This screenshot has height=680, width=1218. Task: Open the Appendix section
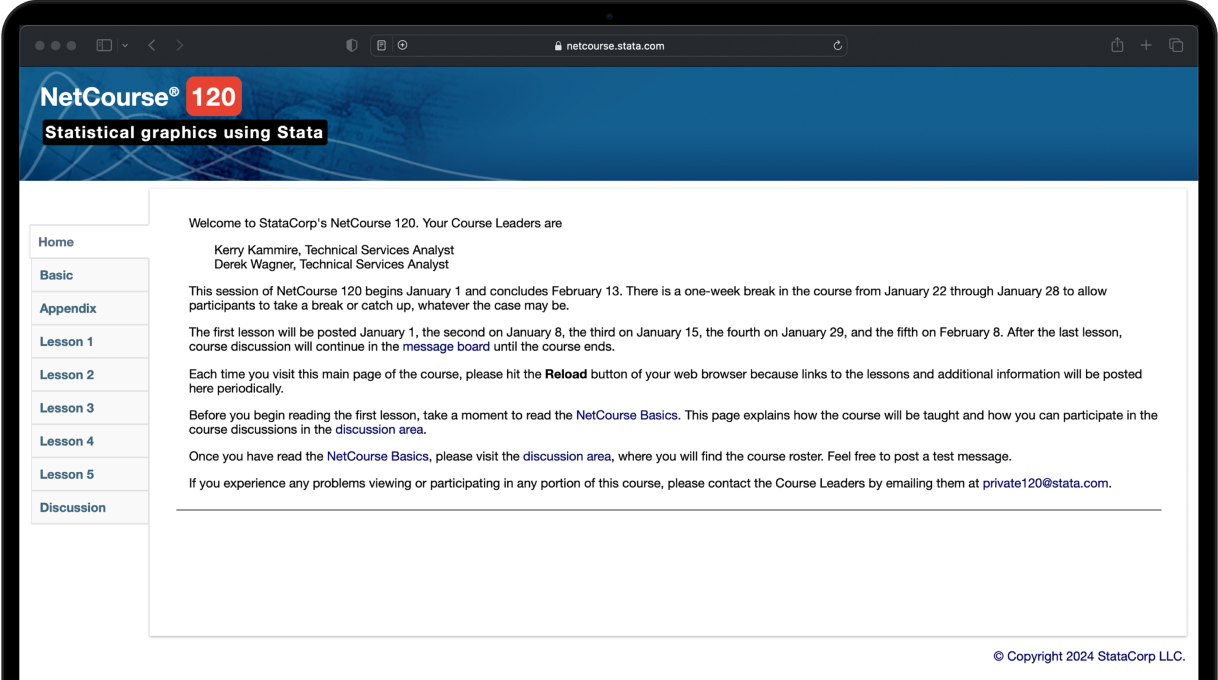(68, 308)
